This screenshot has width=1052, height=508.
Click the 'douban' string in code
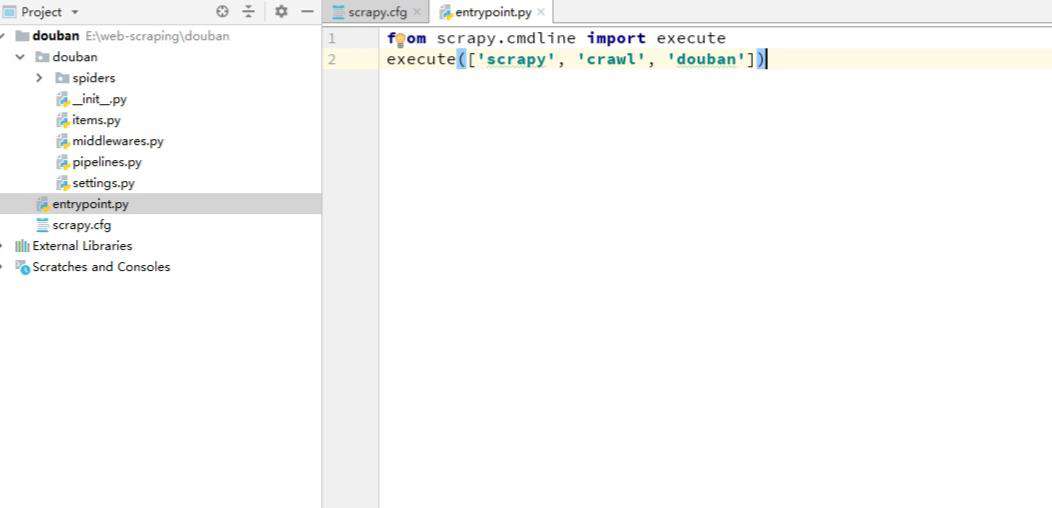click(x=706, y=59)
